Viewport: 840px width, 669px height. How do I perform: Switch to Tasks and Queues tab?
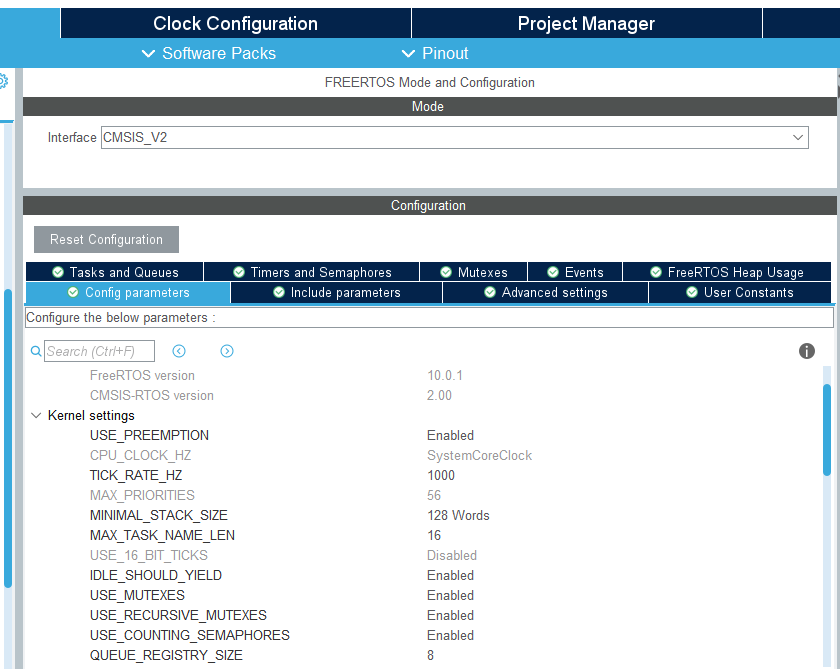tap(115, 272)
